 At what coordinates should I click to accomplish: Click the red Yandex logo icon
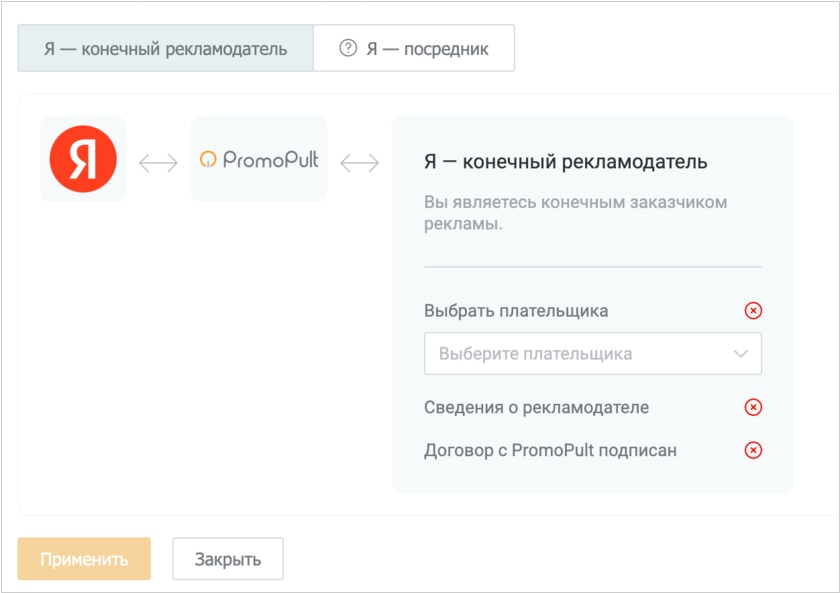[83, 159]
